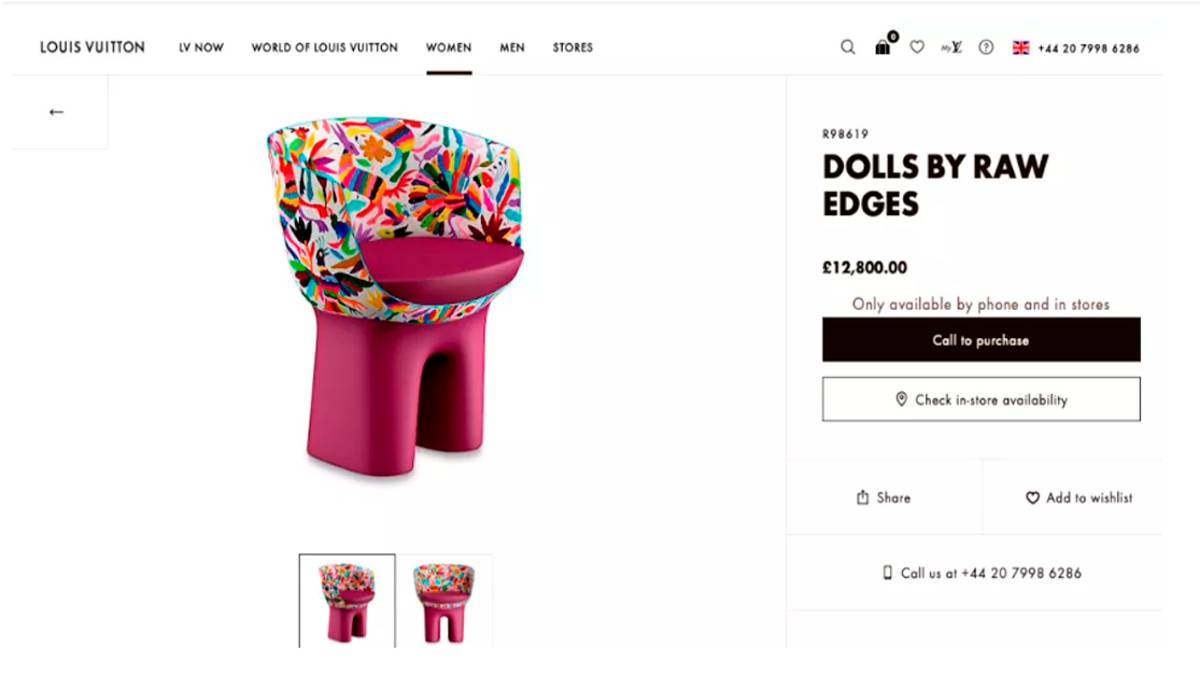Click the wishlist heart icon in header
Viewport: 1200px width, 675px height.
coord(917,47)
